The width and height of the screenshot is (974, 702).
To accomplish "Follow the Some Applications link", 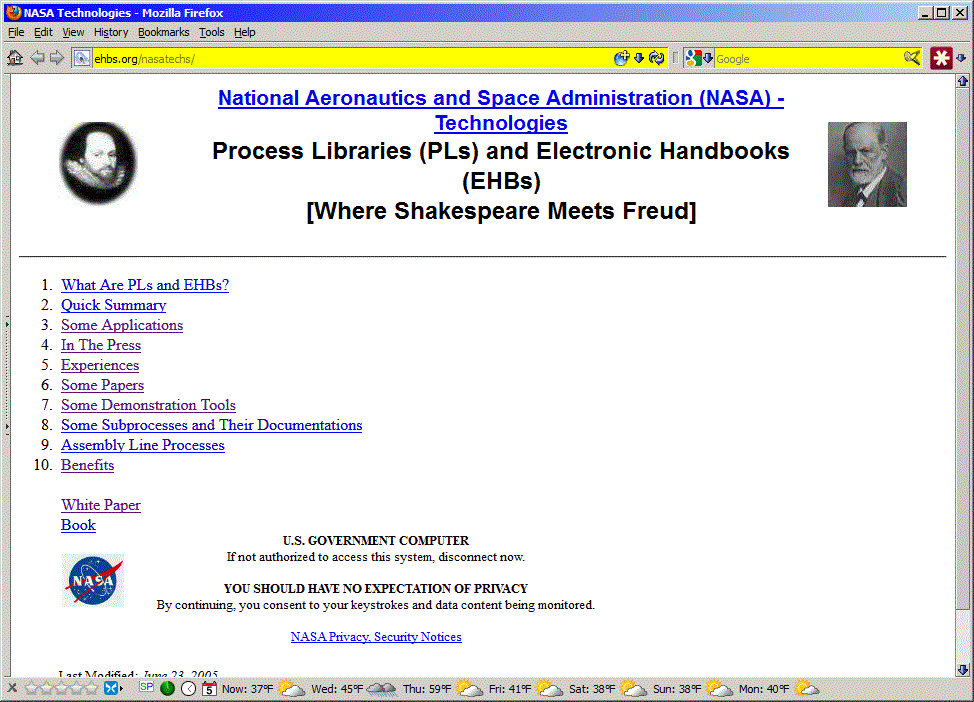I will [122, 325].
